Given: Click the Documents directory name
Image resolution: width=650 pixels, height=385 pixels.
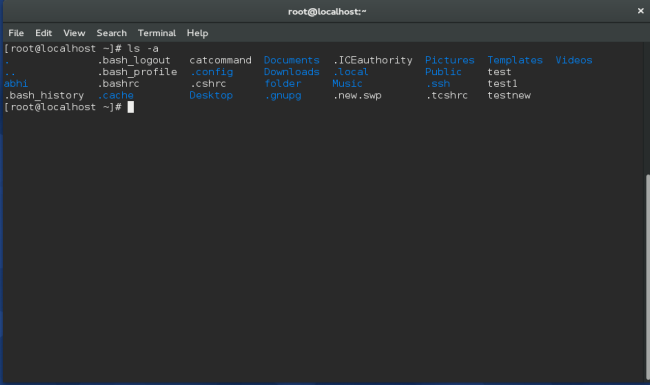Looking at the screenshot, I should [x=291, y=60].
